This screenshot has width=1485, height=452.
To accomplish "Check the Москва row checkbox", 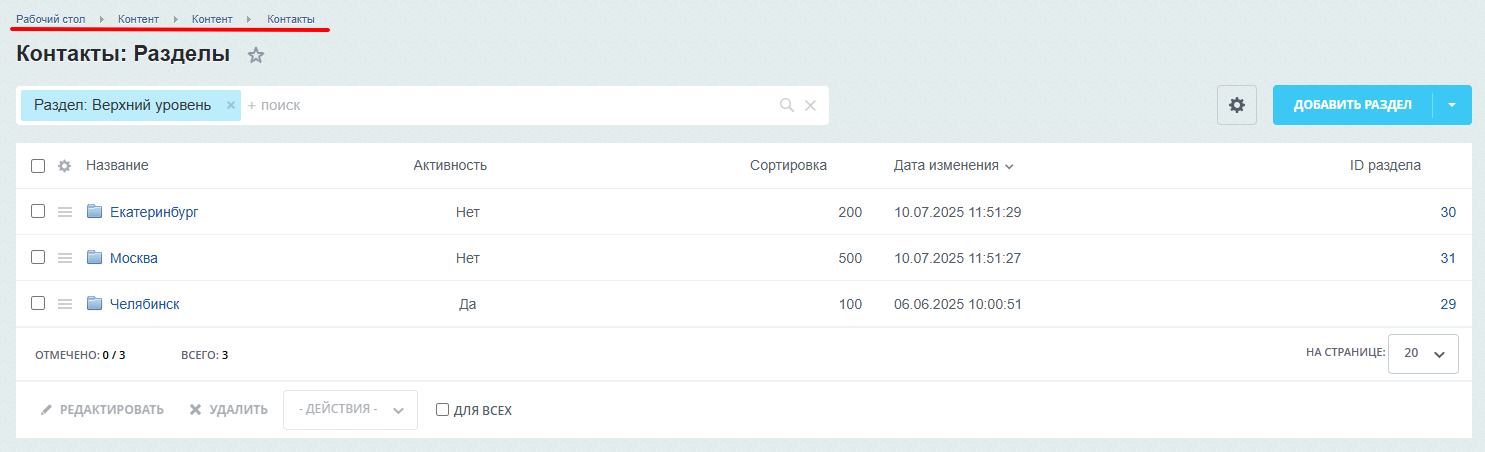I will pos(38,257).
